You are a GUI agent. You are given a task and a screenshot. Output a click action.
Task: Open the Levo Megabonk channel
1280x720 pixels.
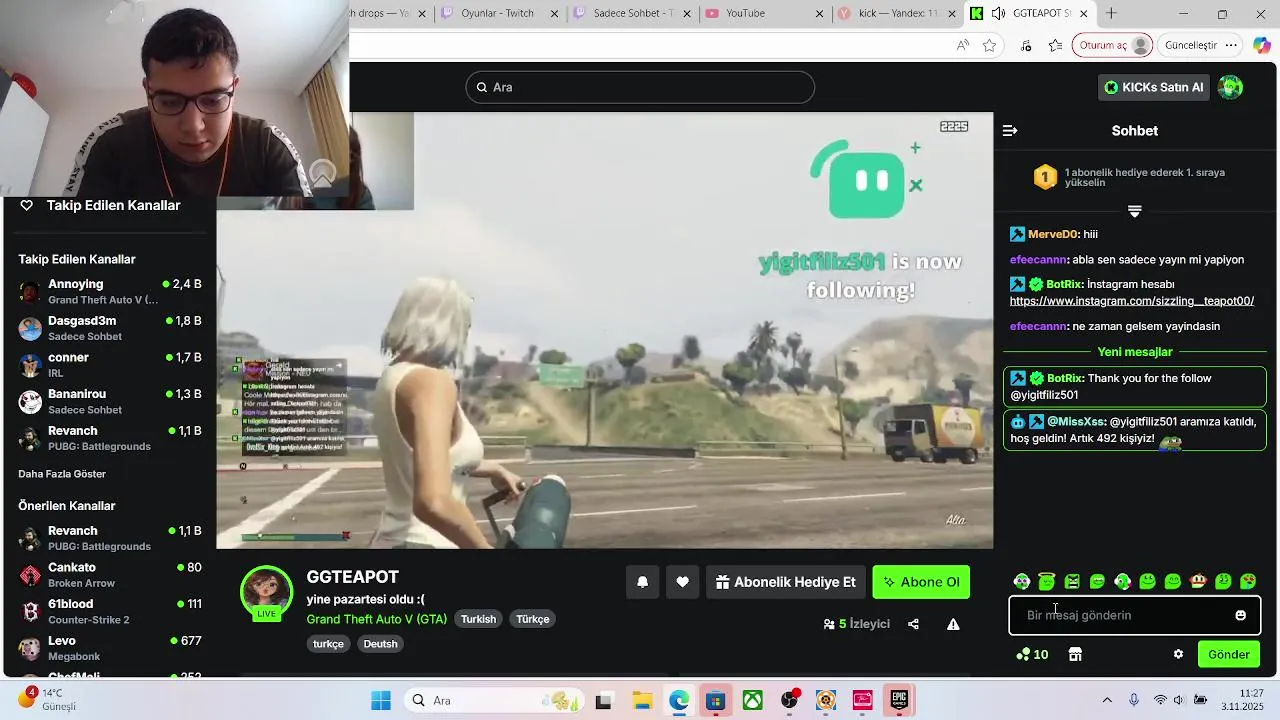tap(110, 648)
